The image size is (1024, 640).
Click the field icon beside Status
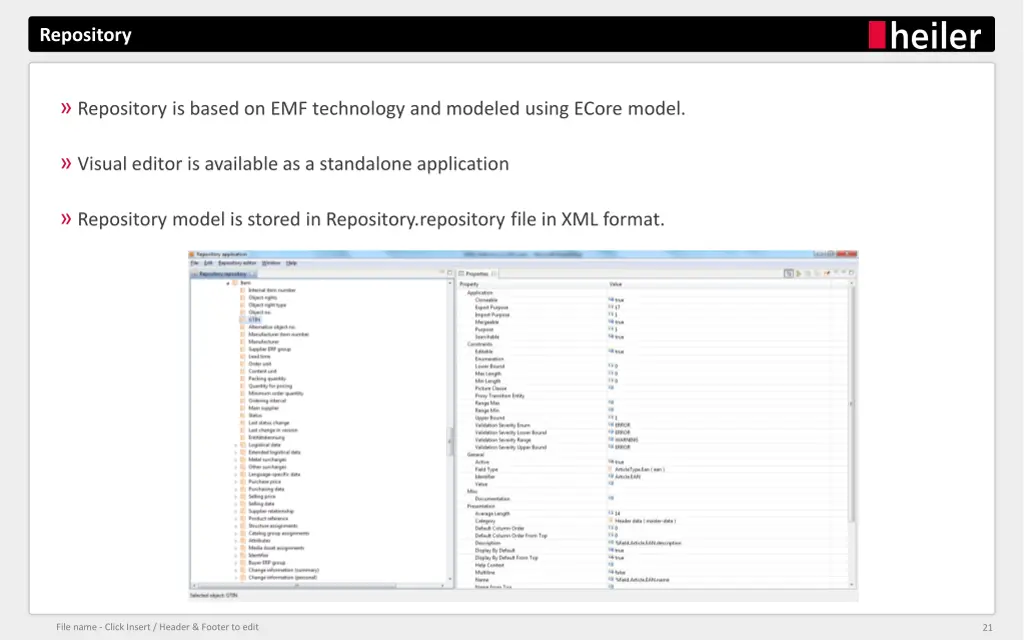click(x=243, y=416)
